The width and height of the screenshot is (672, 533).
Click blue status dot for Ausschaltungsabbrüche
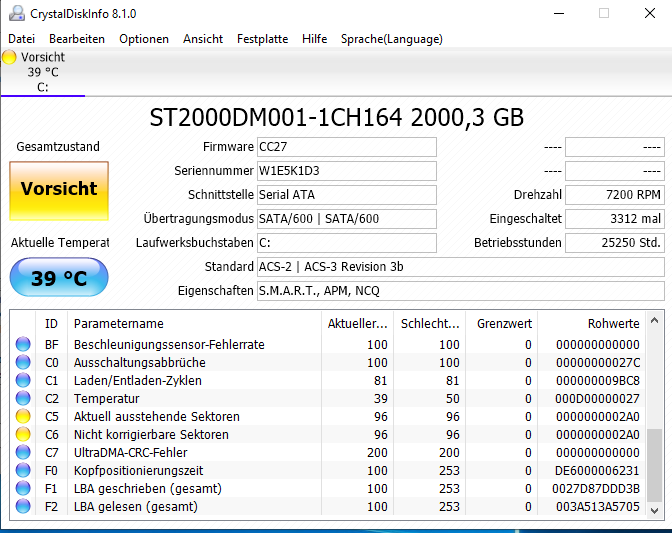click(x=23, y=362)
